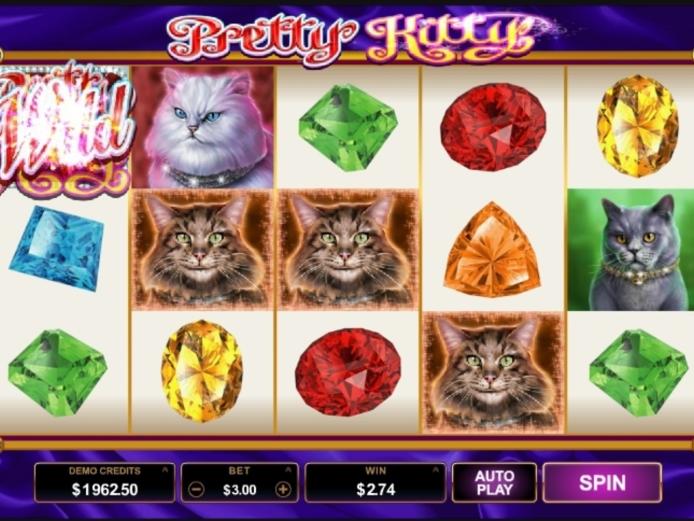Expand the Demo Credits panel arrow
This screenshot has height=521, width=694.
click(x=165, y=469)
